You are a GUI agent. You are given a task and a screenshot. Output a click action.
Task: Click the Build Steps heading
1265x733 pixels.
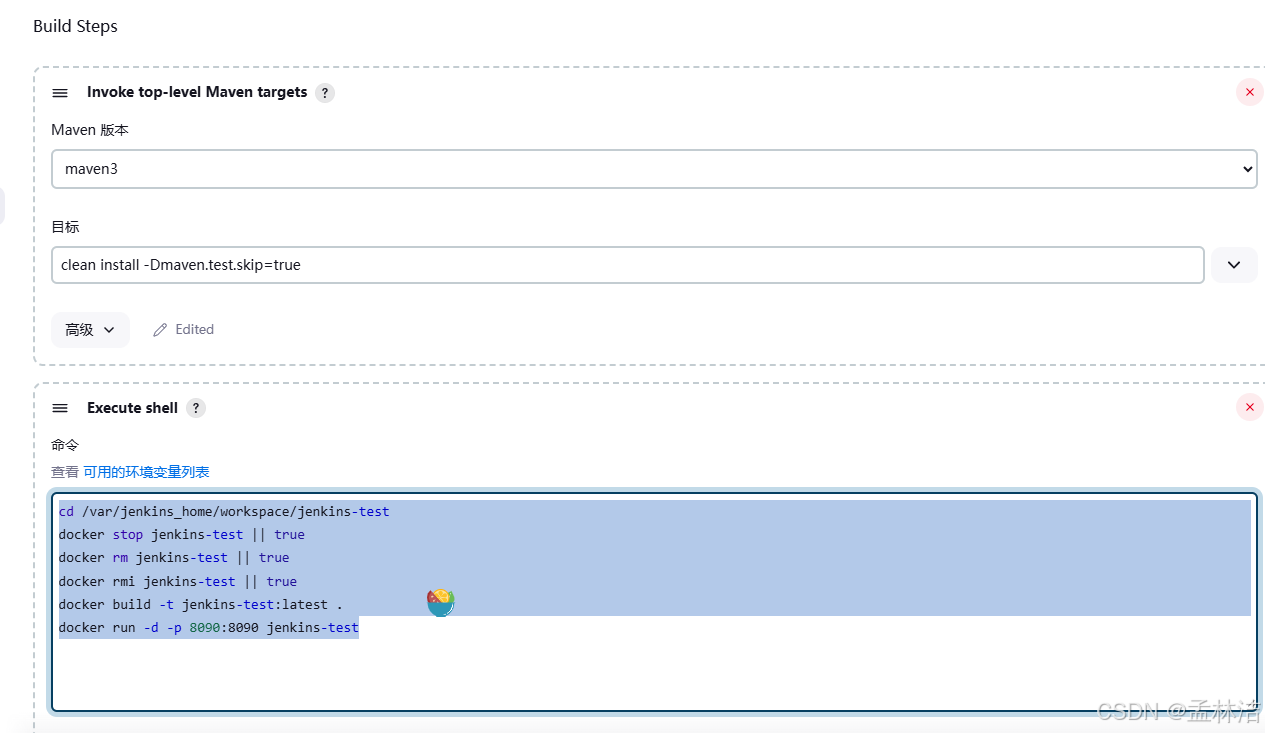coord(75,26)
